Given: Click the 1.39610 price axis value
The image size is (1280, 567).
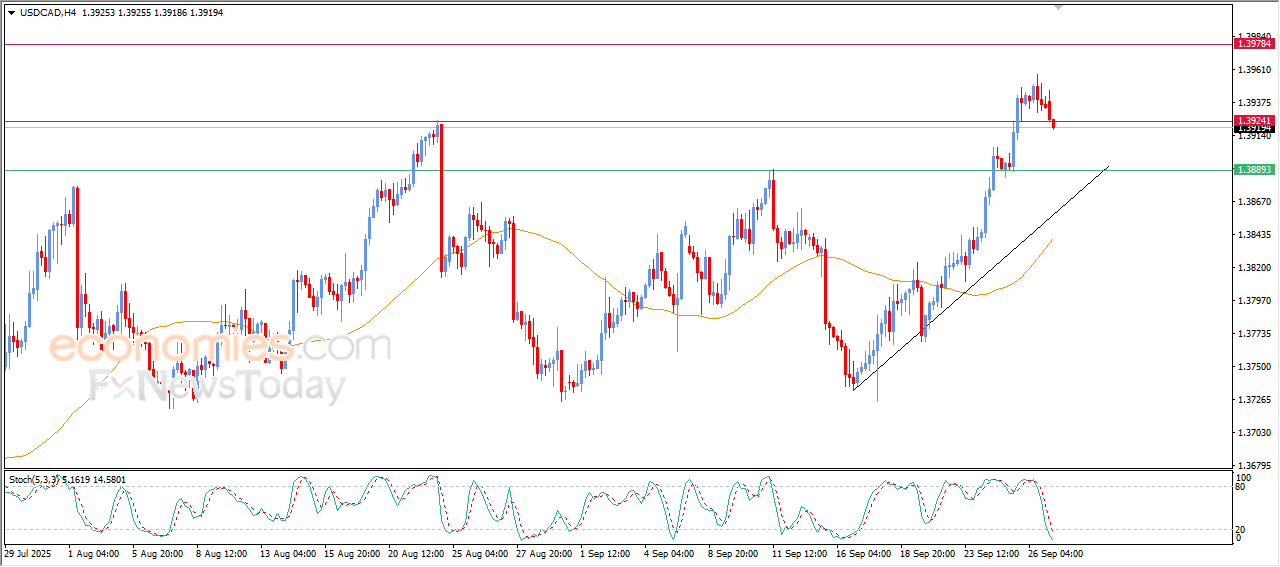Looking at the screenshot, I should tap(1254, 70).
